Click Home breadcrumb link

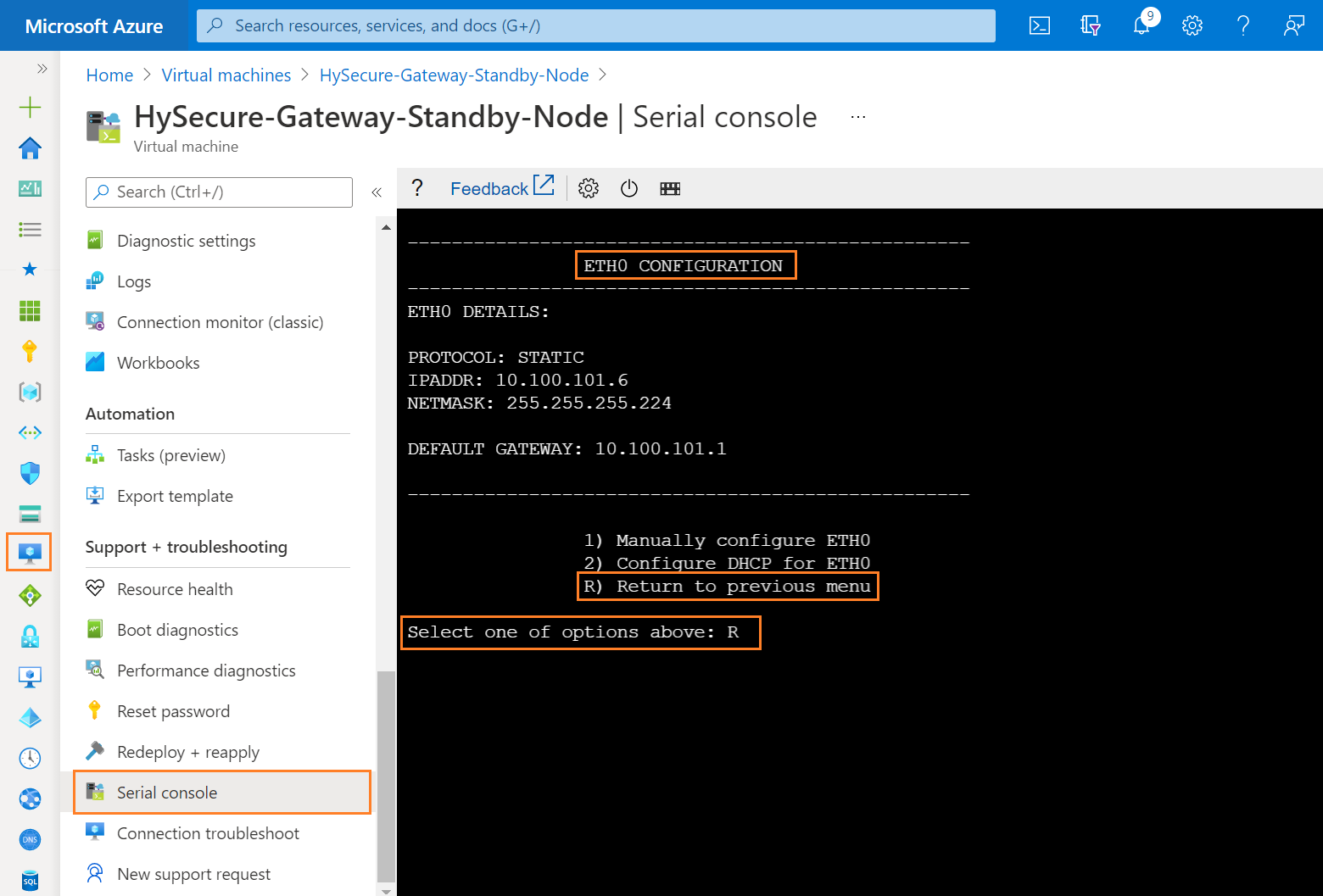109,75
